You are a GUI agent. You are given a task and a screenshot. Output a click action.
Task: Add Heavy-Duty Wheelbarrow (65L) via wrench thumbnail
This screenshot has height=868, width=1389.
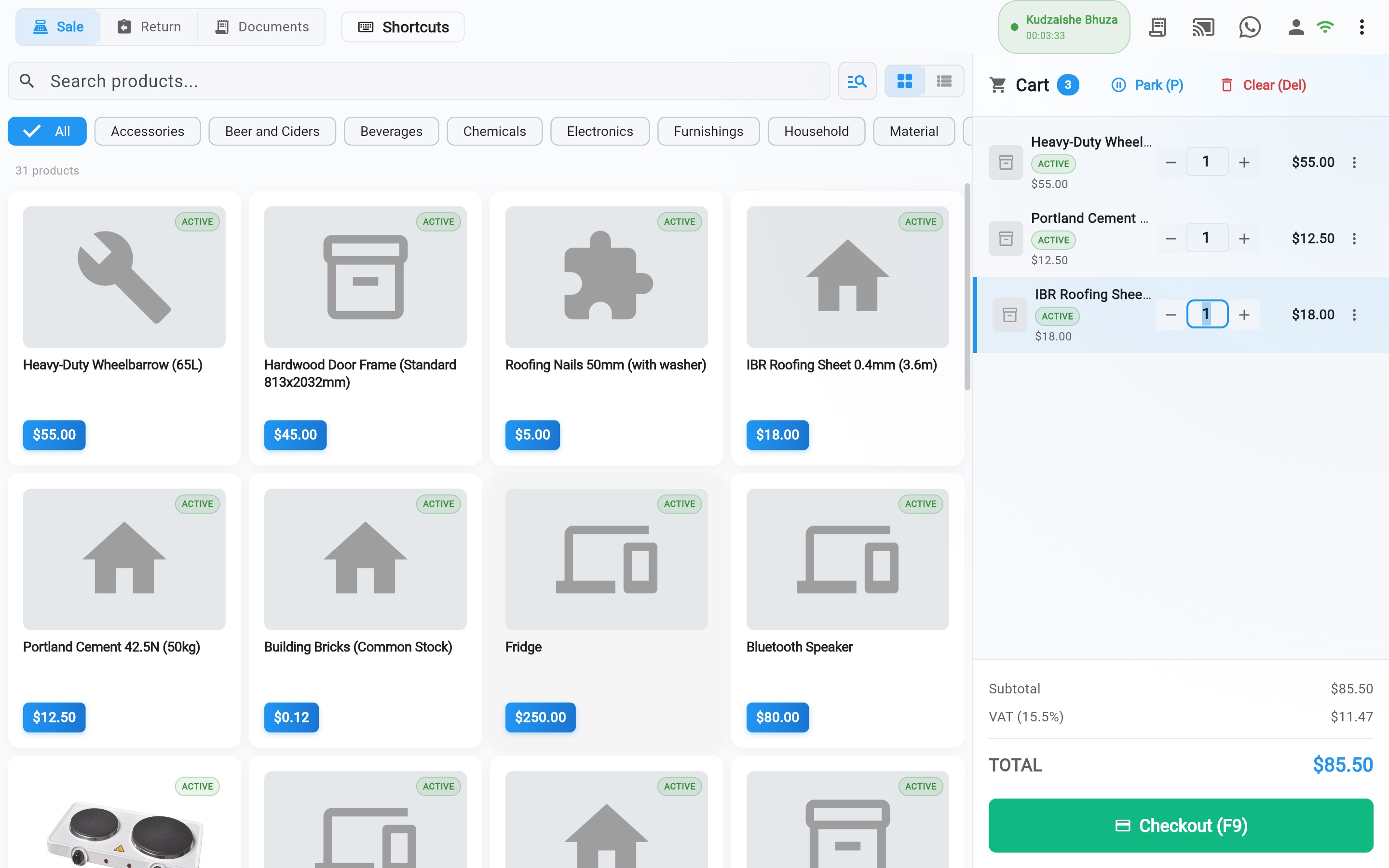[124, 277]
